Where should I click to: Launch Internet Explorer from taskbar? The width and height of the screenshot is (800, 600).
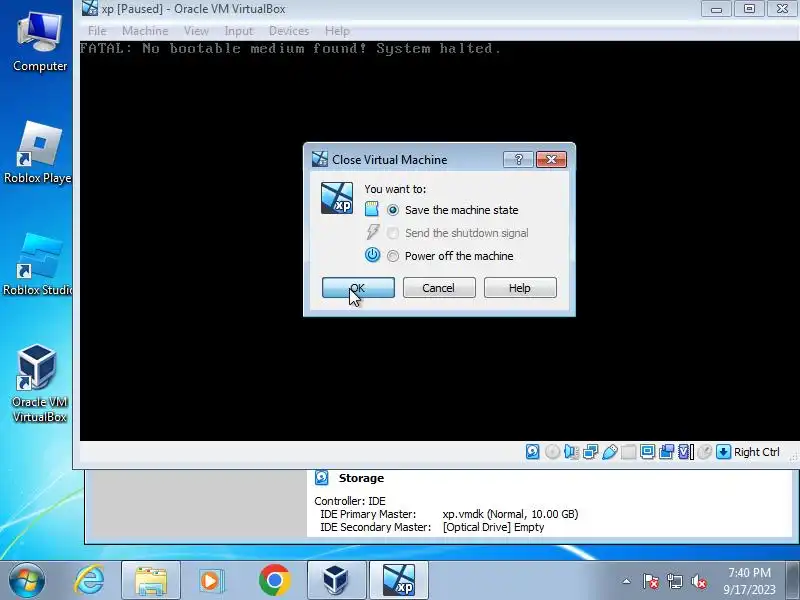[x=90, y=580]
